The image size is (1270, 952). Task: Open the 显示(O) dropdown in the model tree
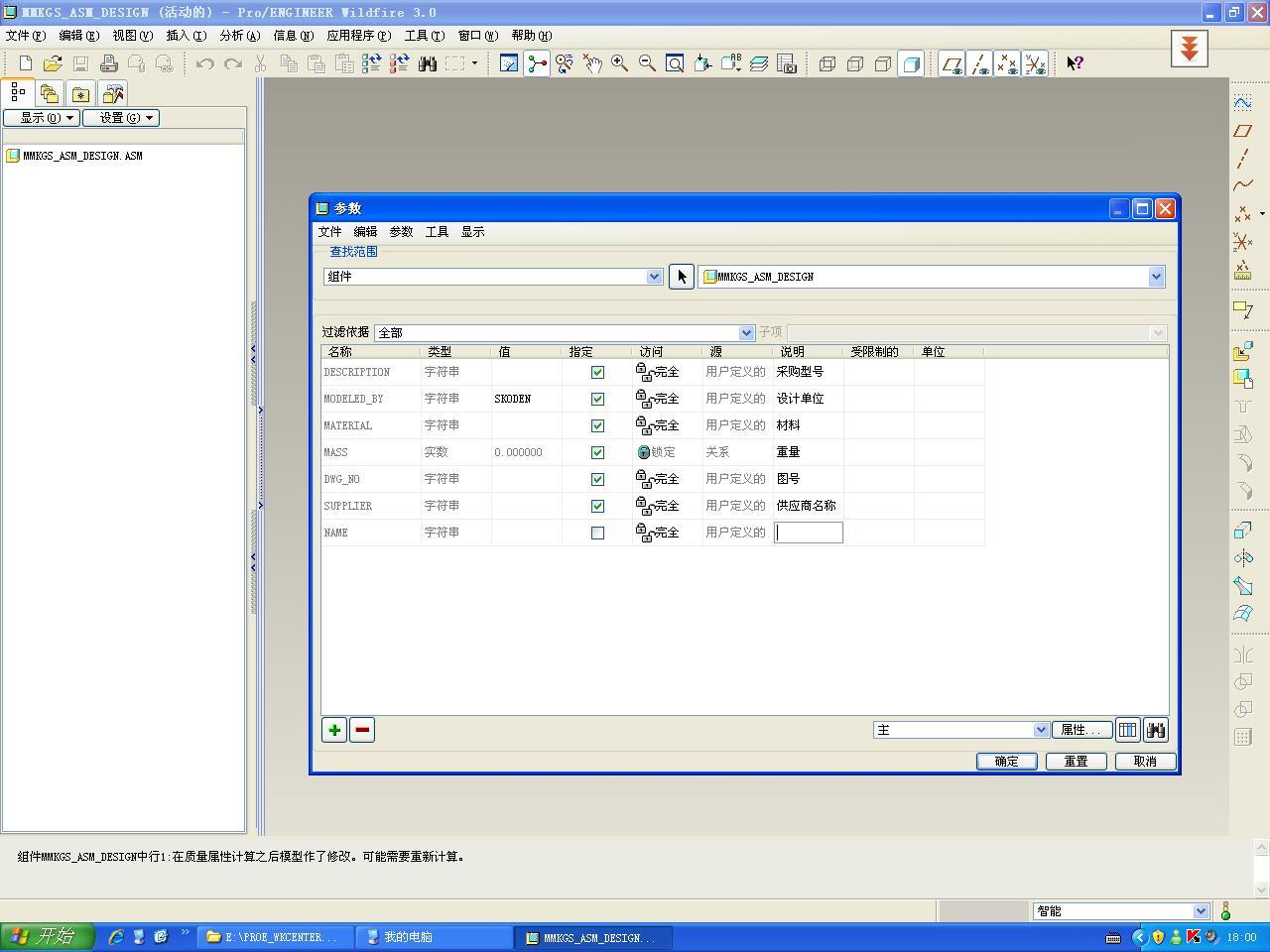(41, 117)
